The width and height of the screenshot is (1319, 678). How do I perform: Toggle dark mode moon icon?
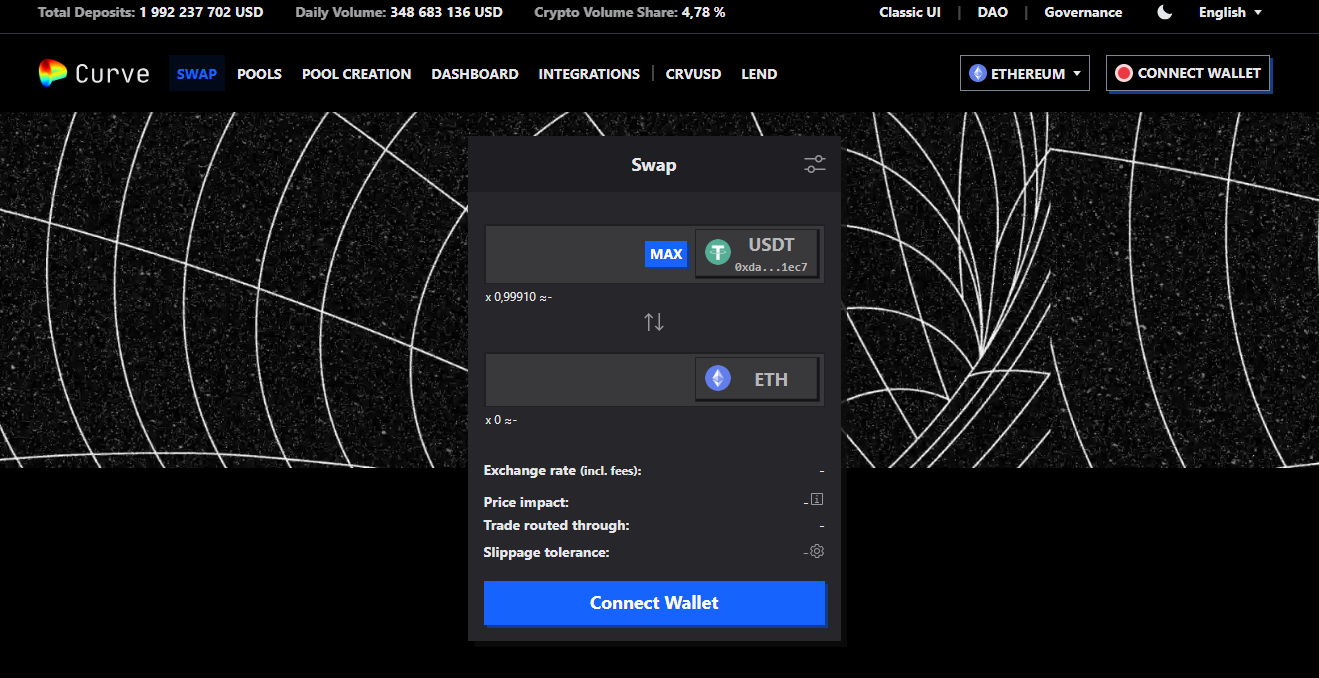pyautogui.click(x=1164, y=13)
